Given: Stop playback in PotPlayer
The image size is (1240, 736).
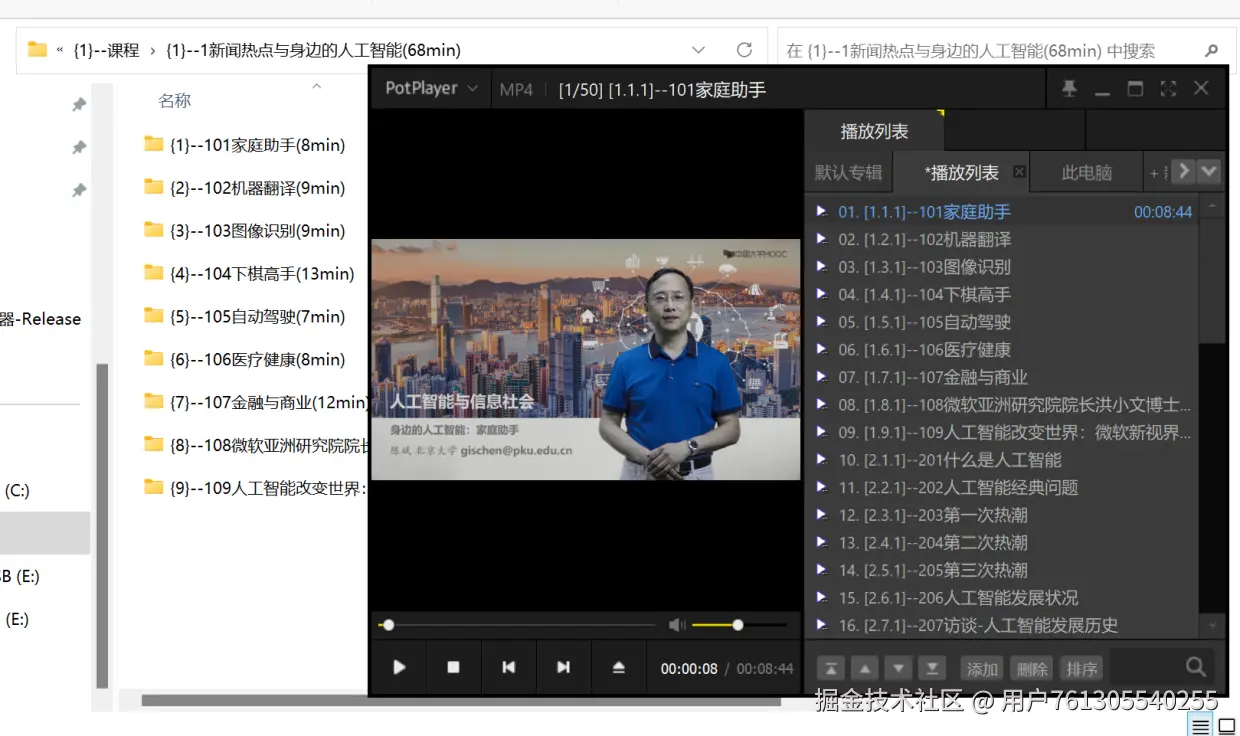Looking at the screenshot, I should [453, 667].
